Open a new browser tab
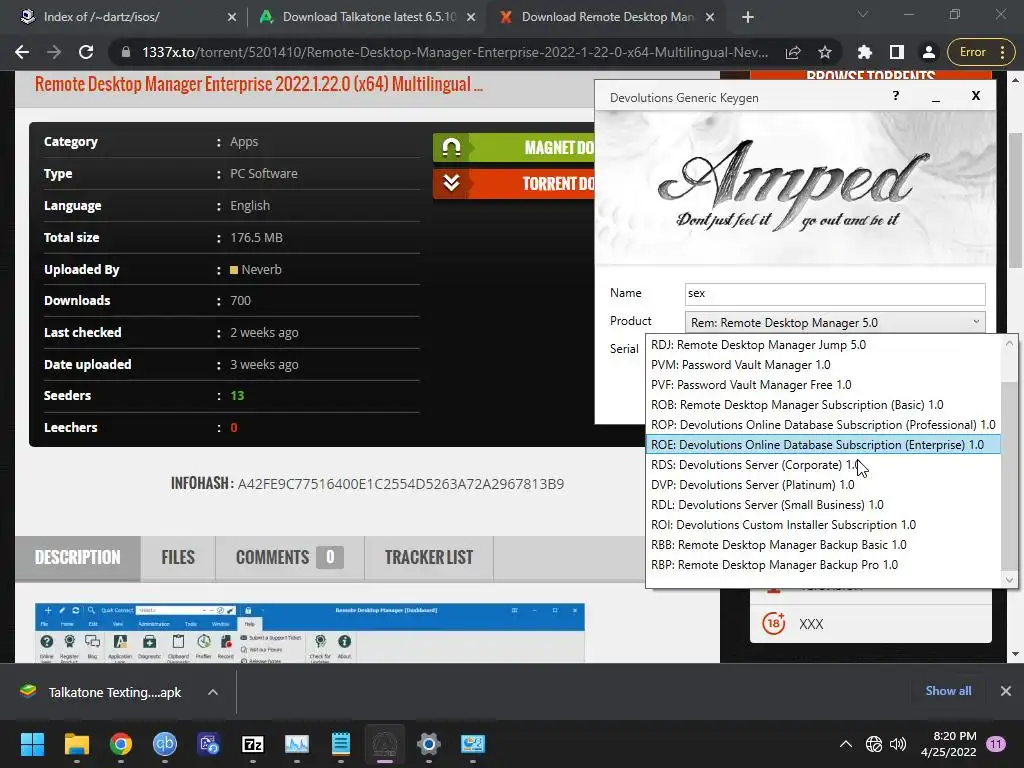 click(x=748, y=17)
